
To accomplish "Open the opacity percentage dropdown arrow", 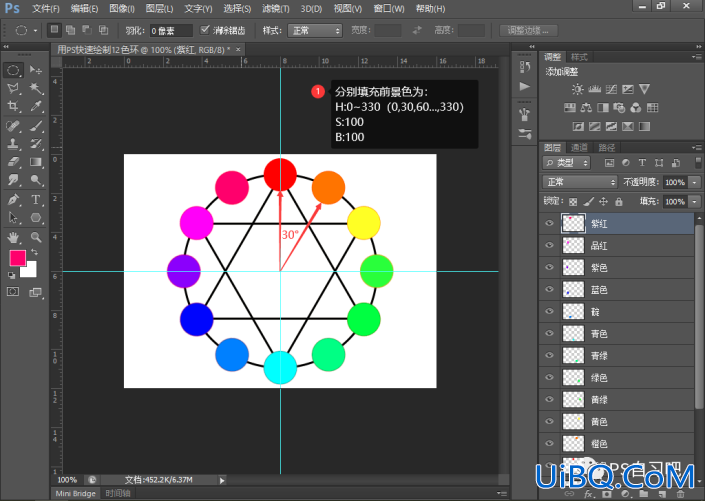I will point(695,182).
